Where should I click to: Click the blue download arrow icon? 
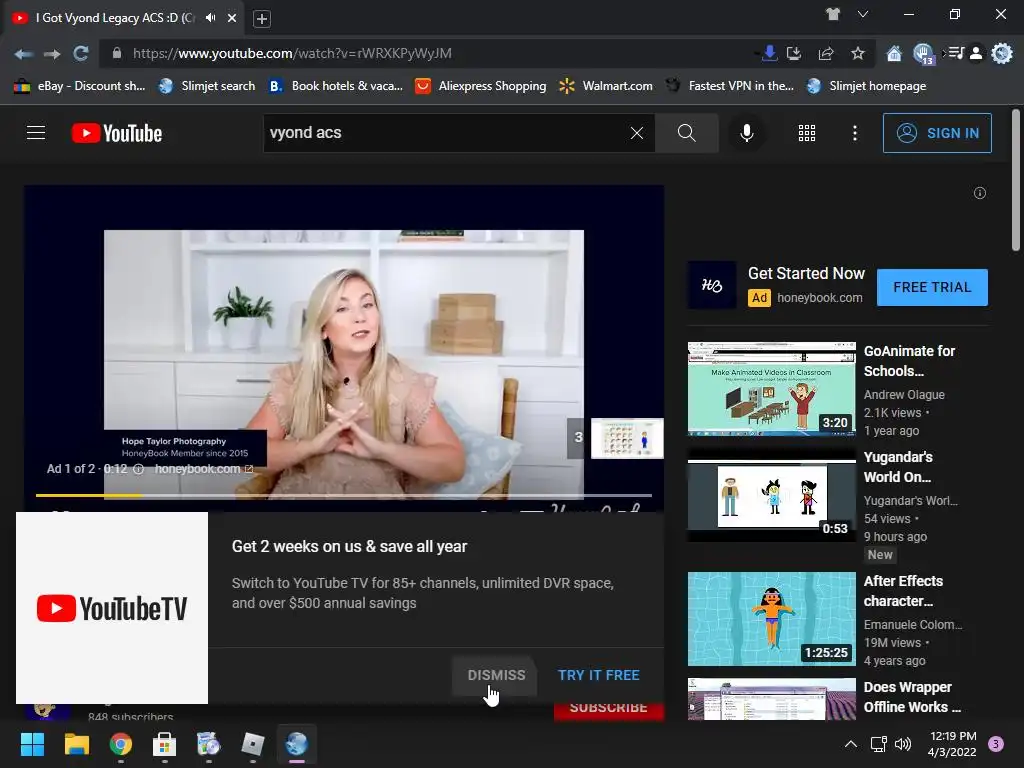[x=769, y=54]
